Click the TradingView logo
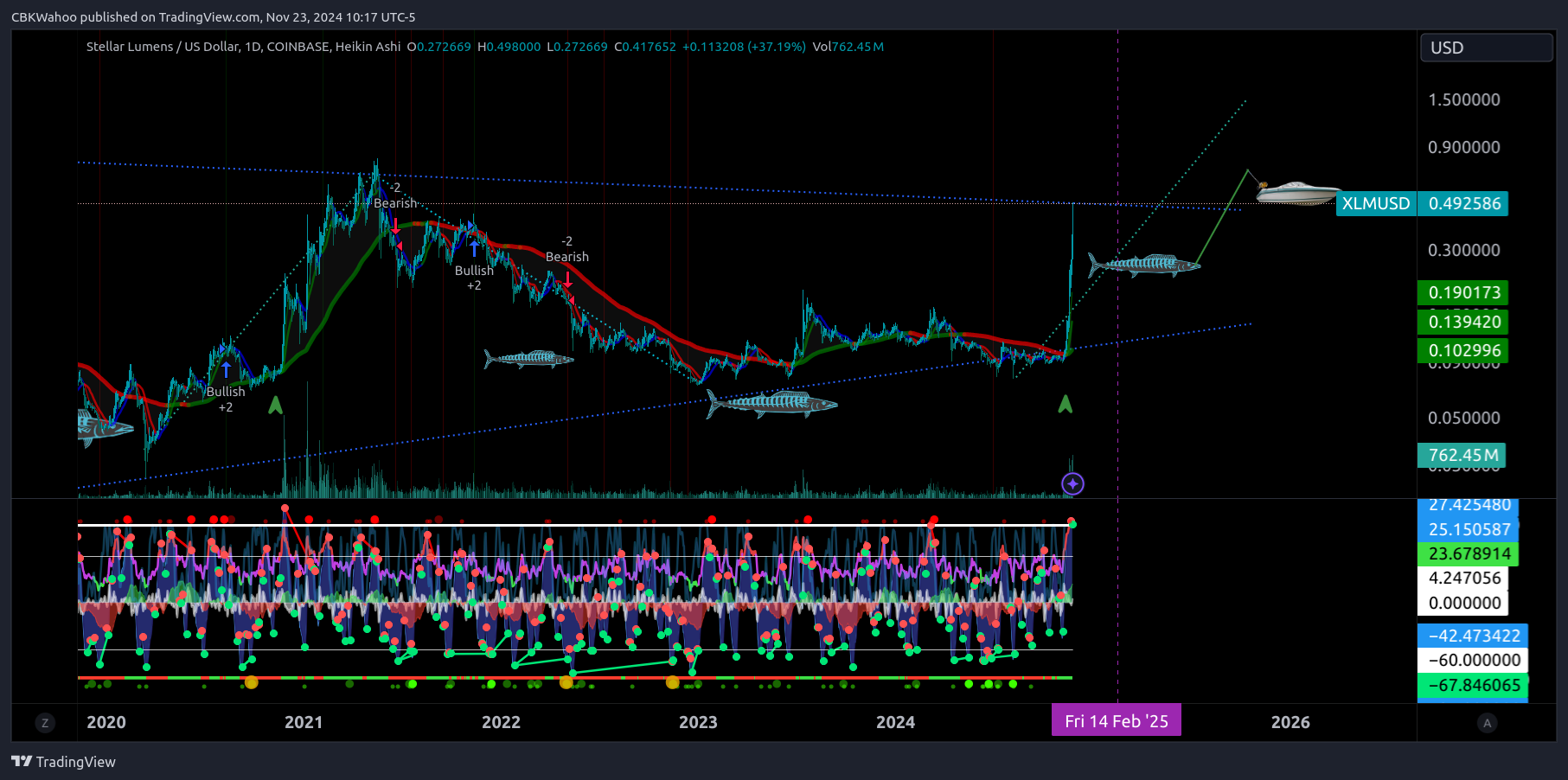Screen dimensions: 1568x780 point(63,762)
